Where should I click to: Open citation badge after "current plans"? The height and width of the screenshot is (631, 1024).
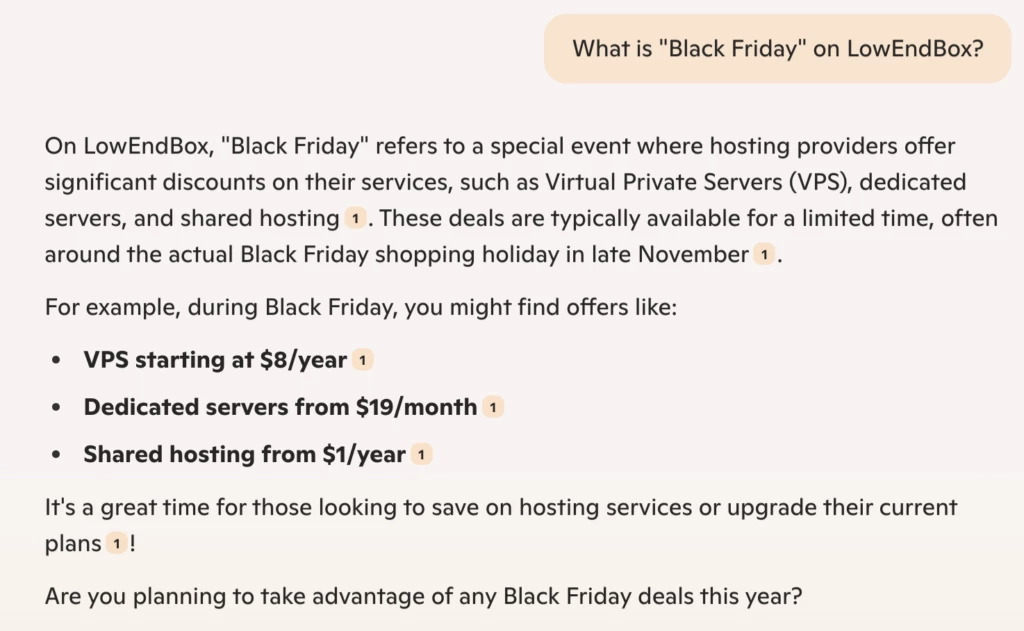tap(117, 544)
